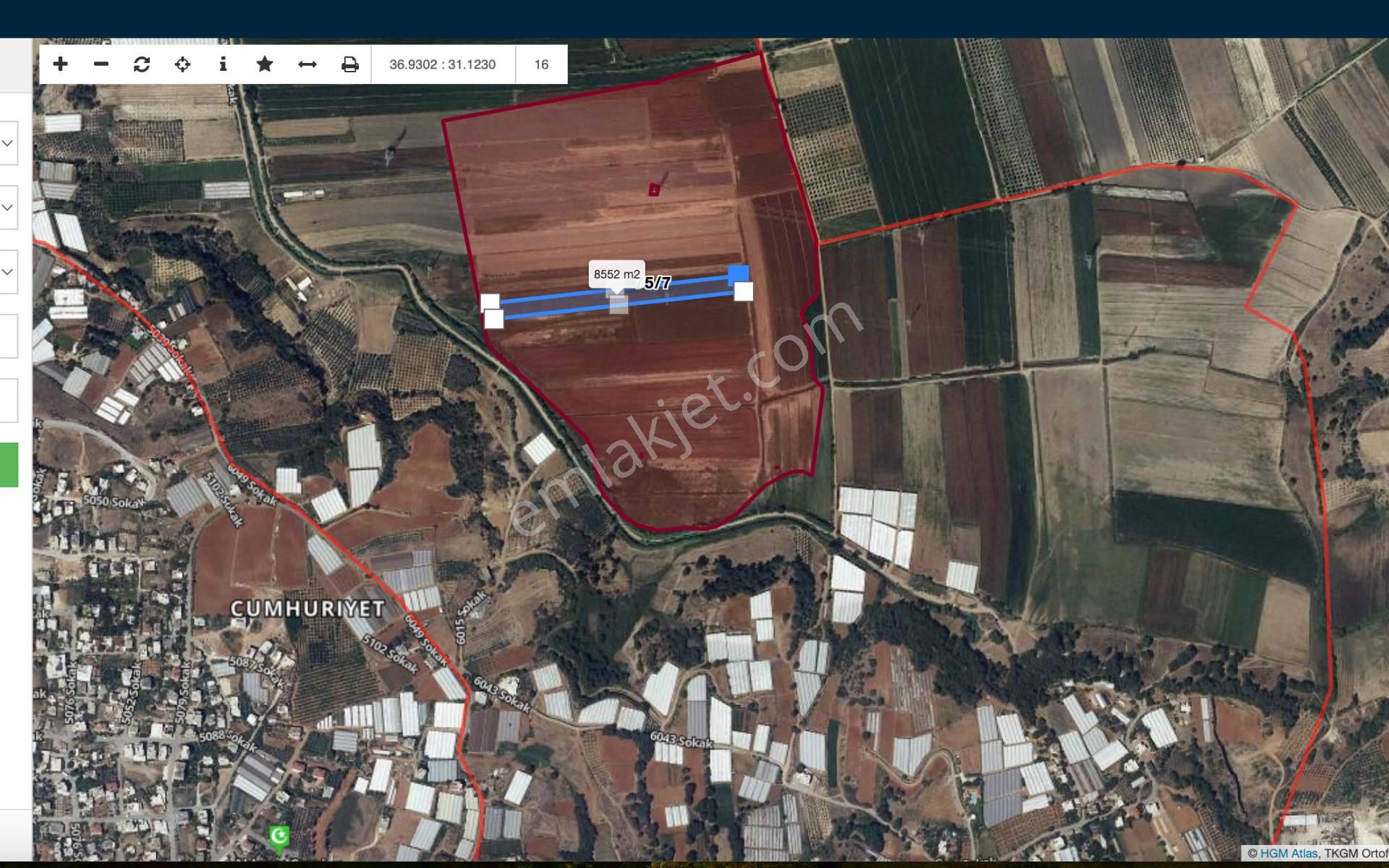Click the zoom level 16 indicator
Viewport: 1389px width, 868px height.
541,64
